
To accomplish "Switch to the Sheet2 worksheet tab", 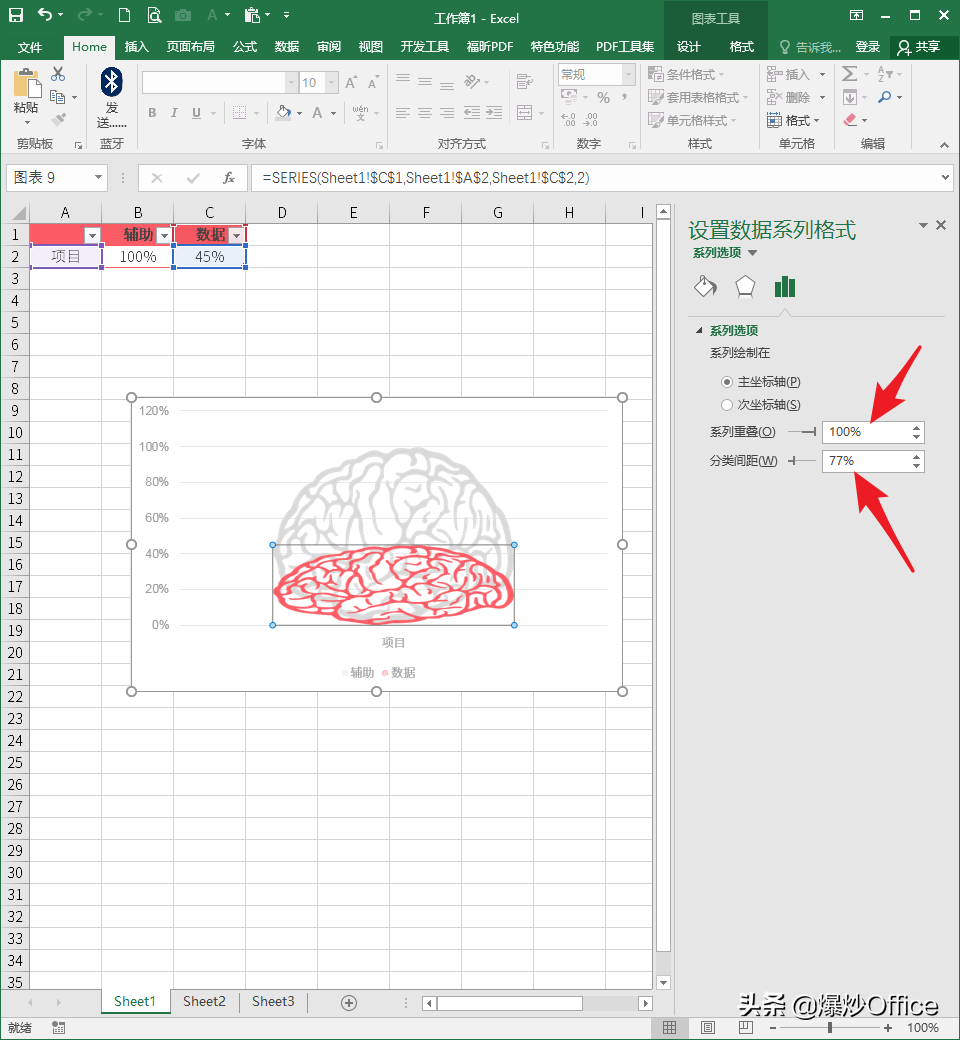I will 204,1002.
